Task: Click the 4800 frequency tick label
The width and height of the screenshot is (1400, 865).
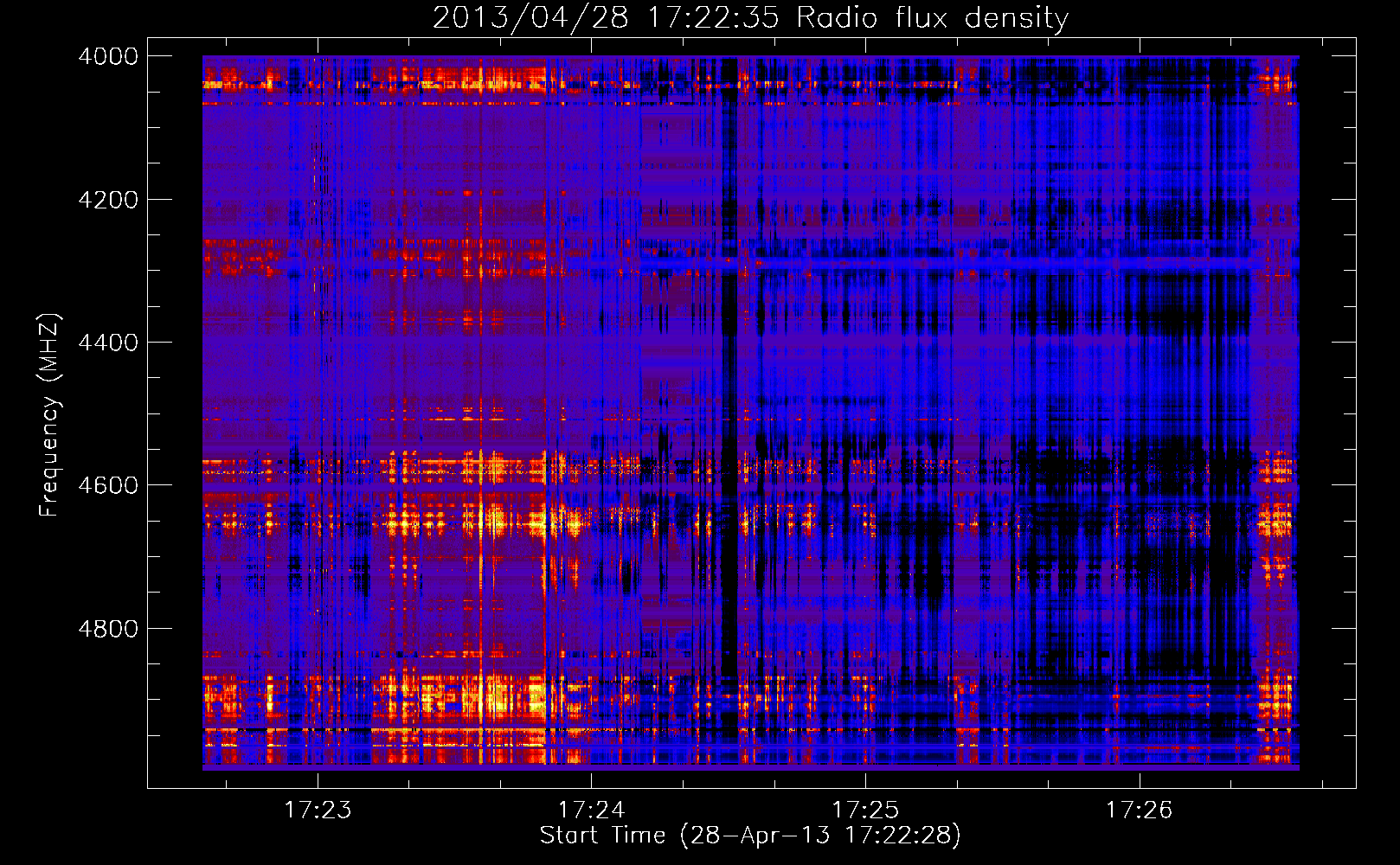Action: tap(108, 629)
